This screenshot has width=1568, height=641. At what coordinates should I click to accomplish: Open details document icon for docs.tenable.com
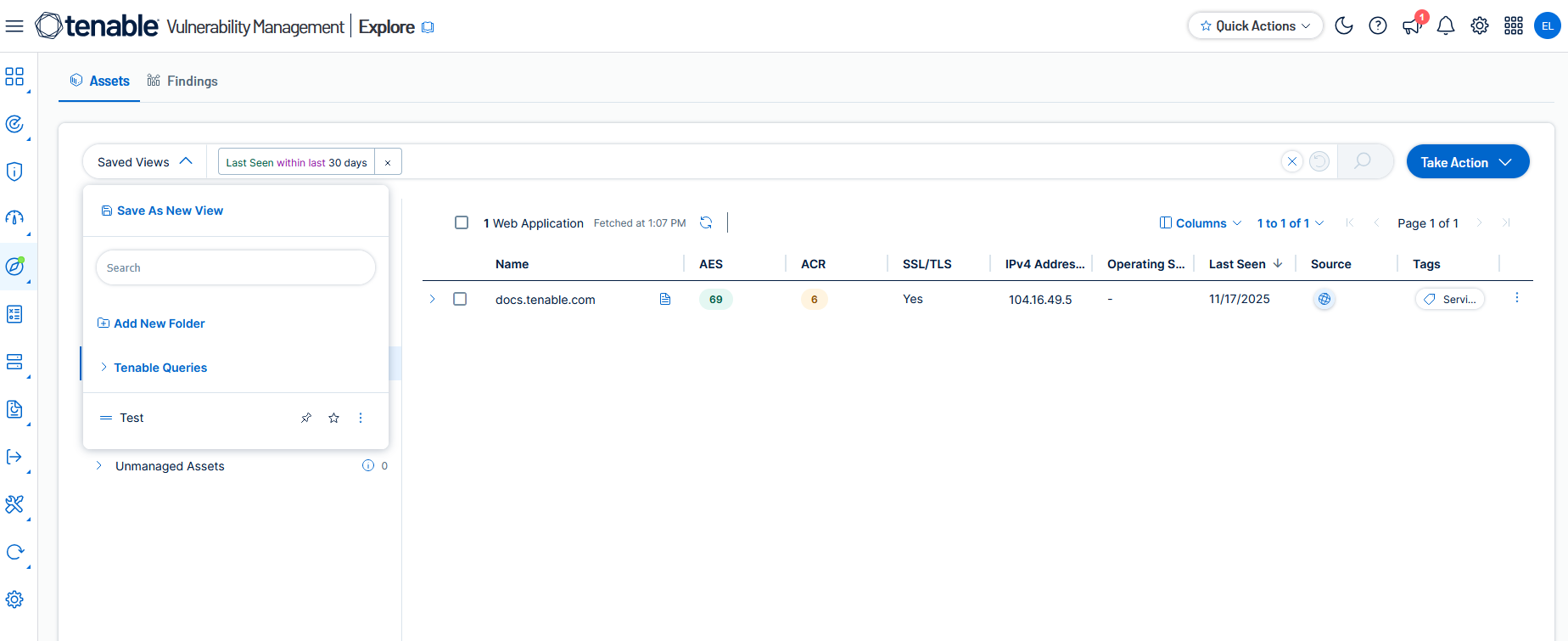(x=665, y=299)
